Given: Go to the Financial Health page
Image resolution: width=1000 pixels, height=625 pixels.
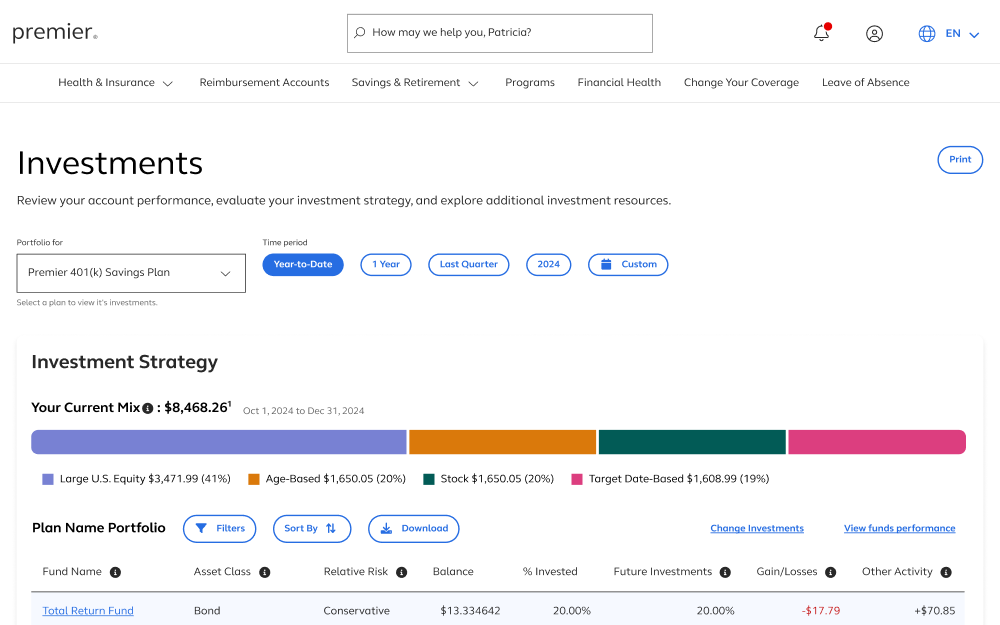Looking at the screenshot, I should 619,83.
